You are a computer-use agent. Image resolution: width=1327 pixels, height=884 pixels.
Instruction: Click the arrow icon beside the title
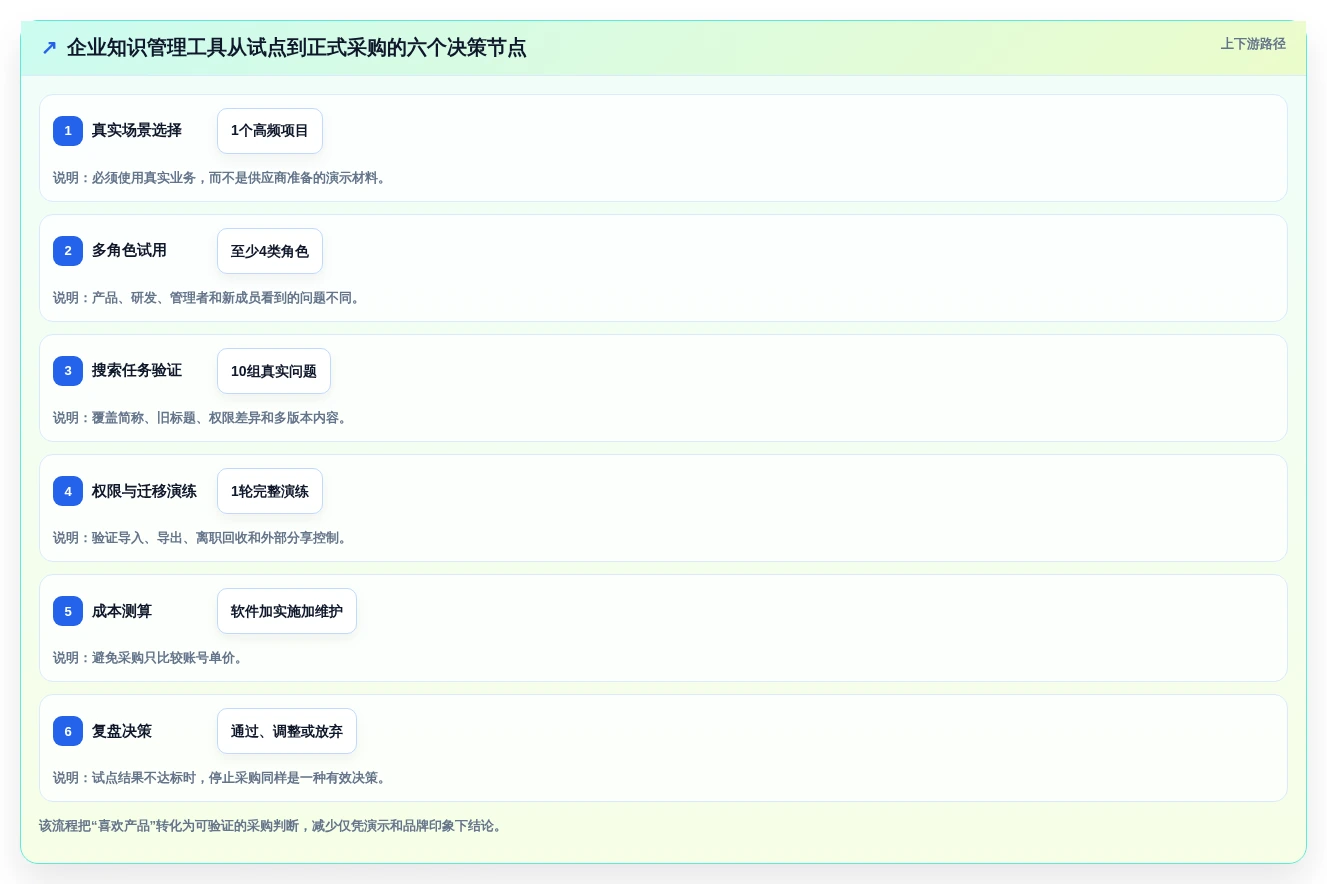[49, 48]
